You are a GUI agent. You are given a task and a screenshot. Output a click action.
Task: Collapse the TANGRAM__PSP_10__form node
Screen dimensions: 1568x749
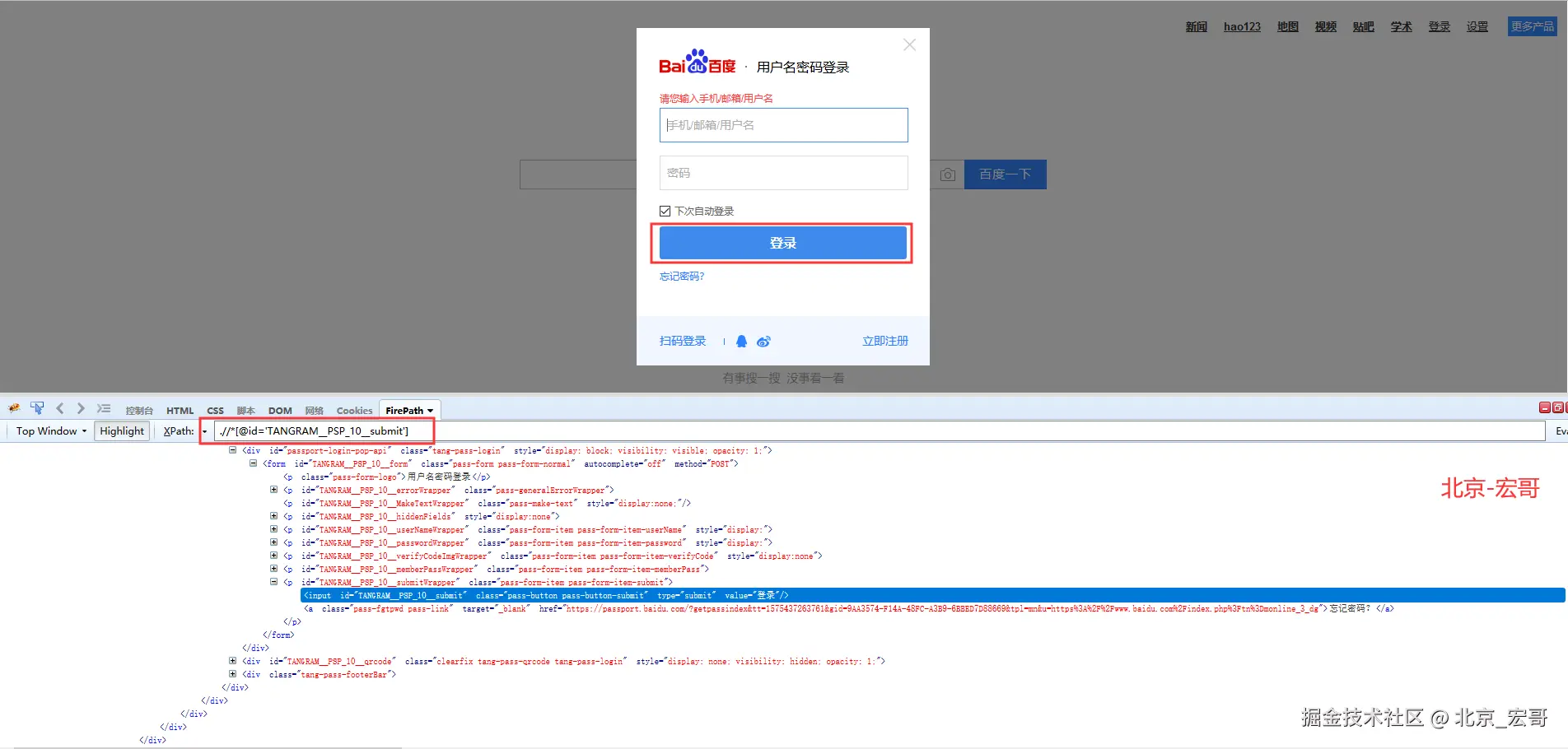[x=253, y=463]
